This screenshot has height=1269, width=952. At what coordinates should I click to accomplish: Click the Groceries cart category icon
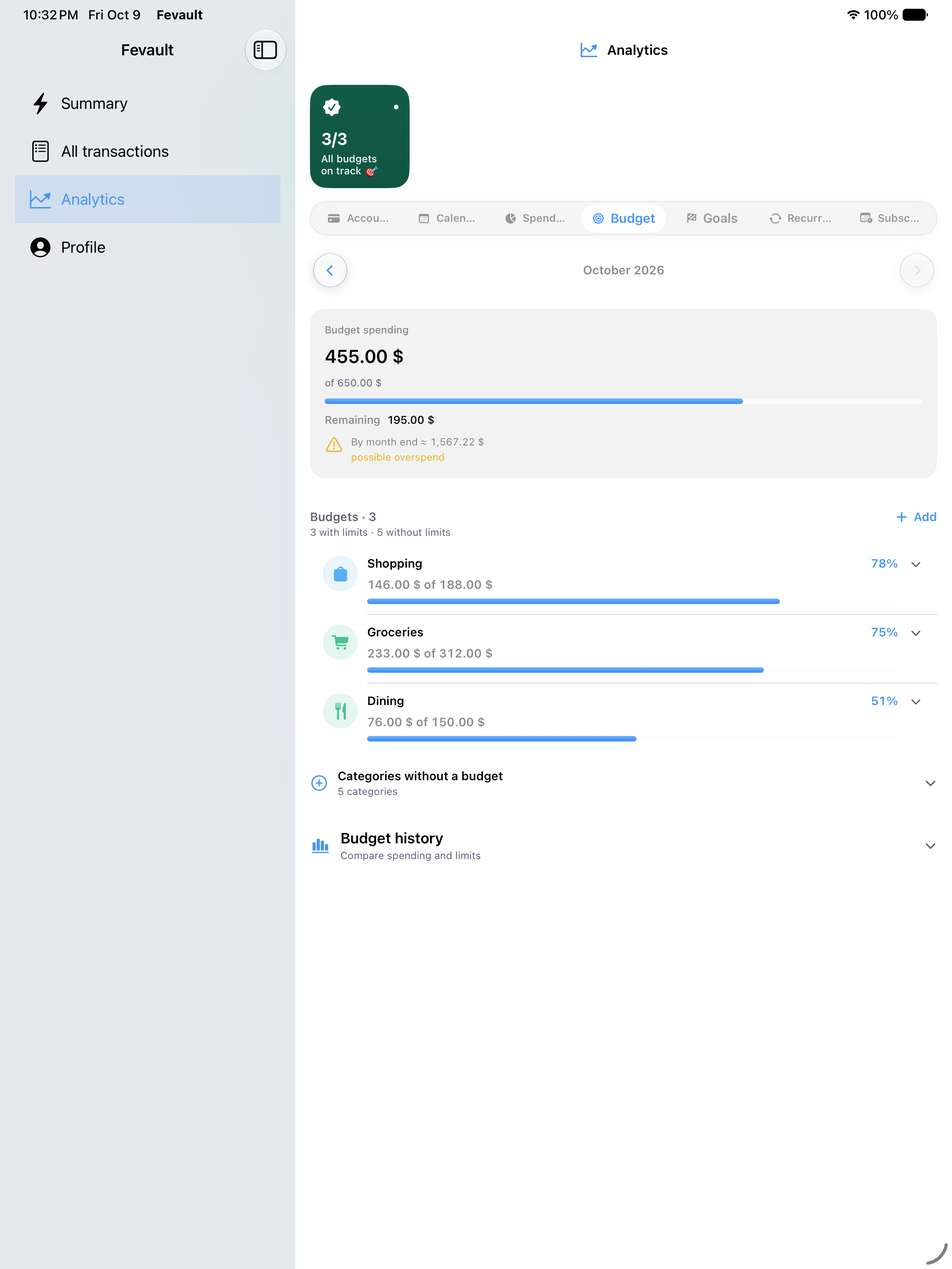pyautogui.click(x=340, y=643)
